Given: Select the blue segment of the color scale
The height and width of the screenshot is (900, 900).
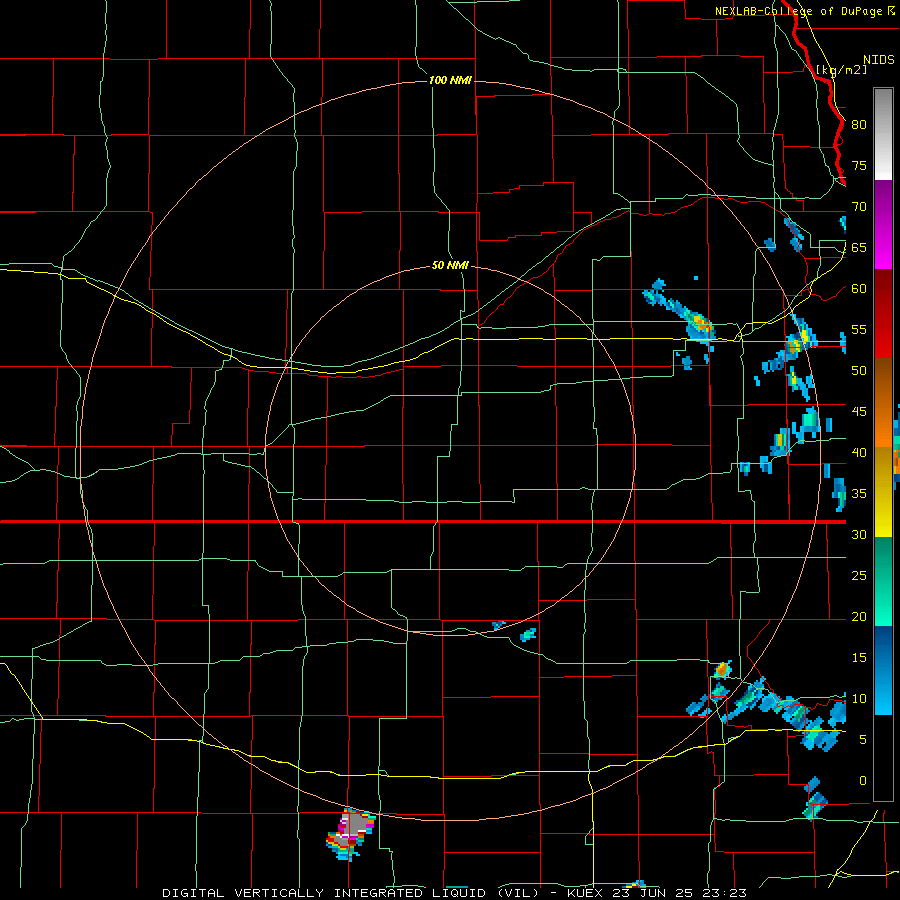Looking at the screenshot, I should pos(883,670).
